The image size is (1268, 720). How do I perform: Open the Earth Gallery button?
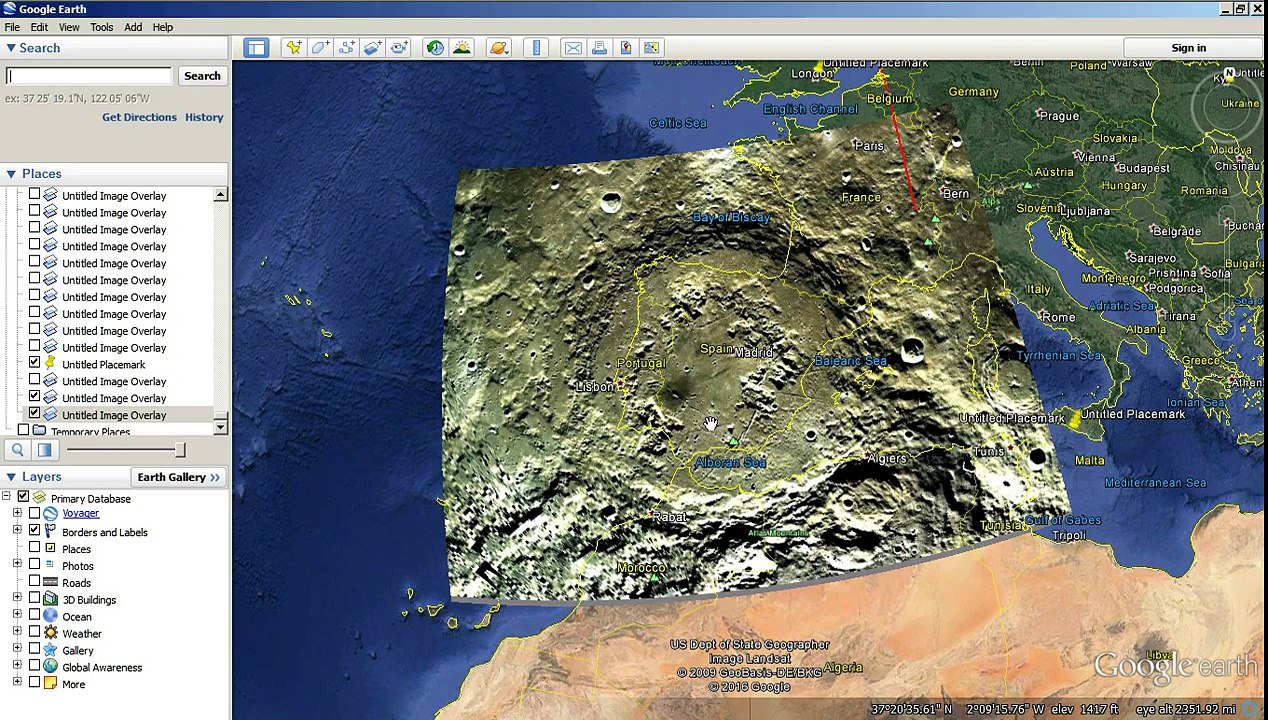coord(179,477)
